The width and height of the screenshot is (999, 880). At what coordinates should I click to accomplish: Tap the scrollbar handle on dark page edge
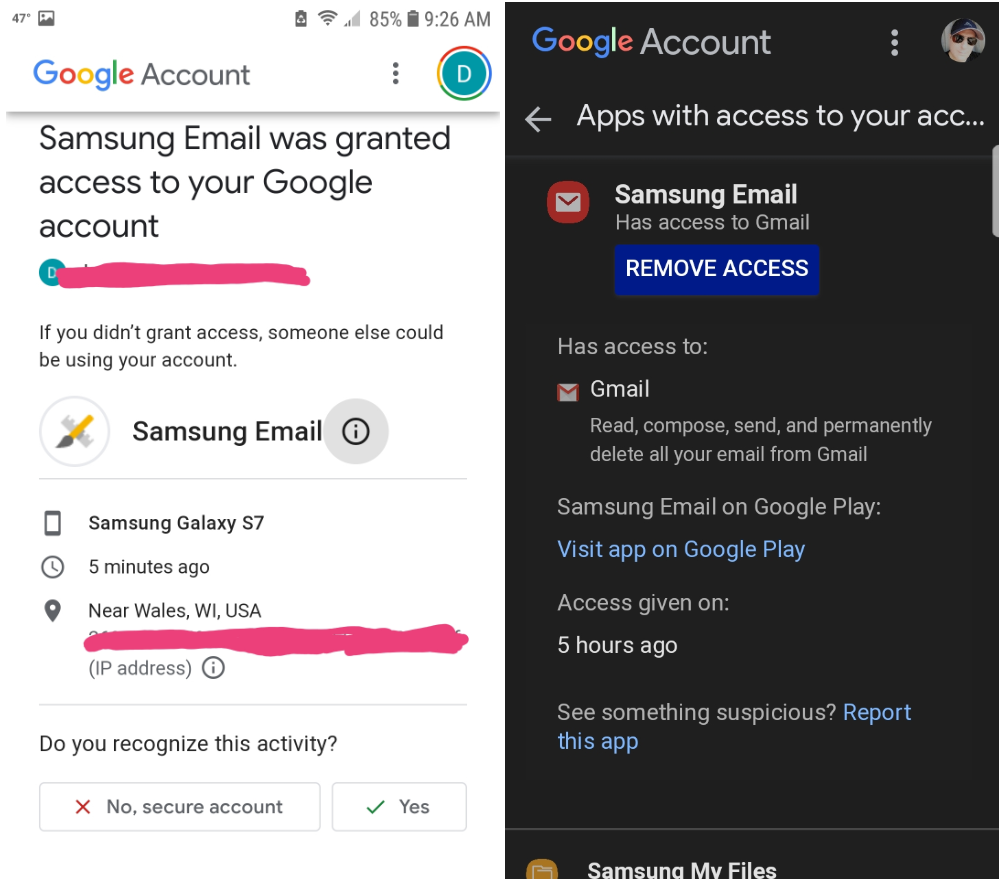coord(995,191)
